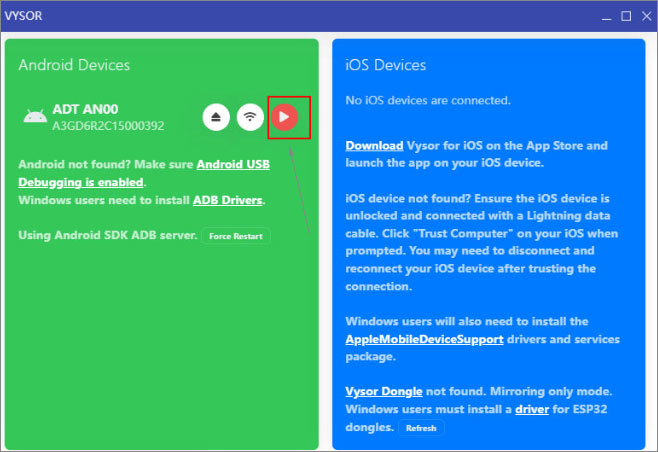Click 'No iOS devices are connected.' text
This screenshot has width=658, height=452.
[428, 100]
